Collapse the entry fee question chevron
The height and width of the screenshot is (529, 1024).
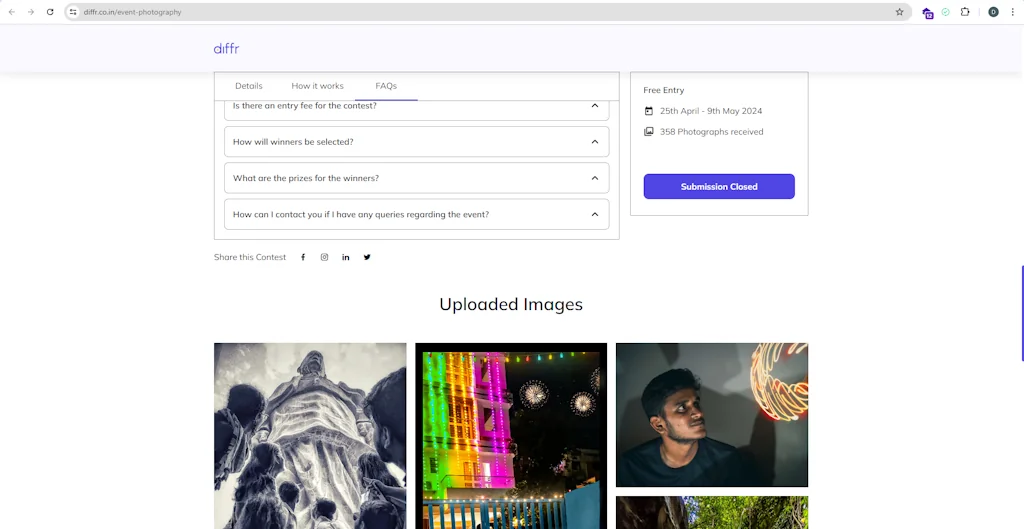(595, 106)
